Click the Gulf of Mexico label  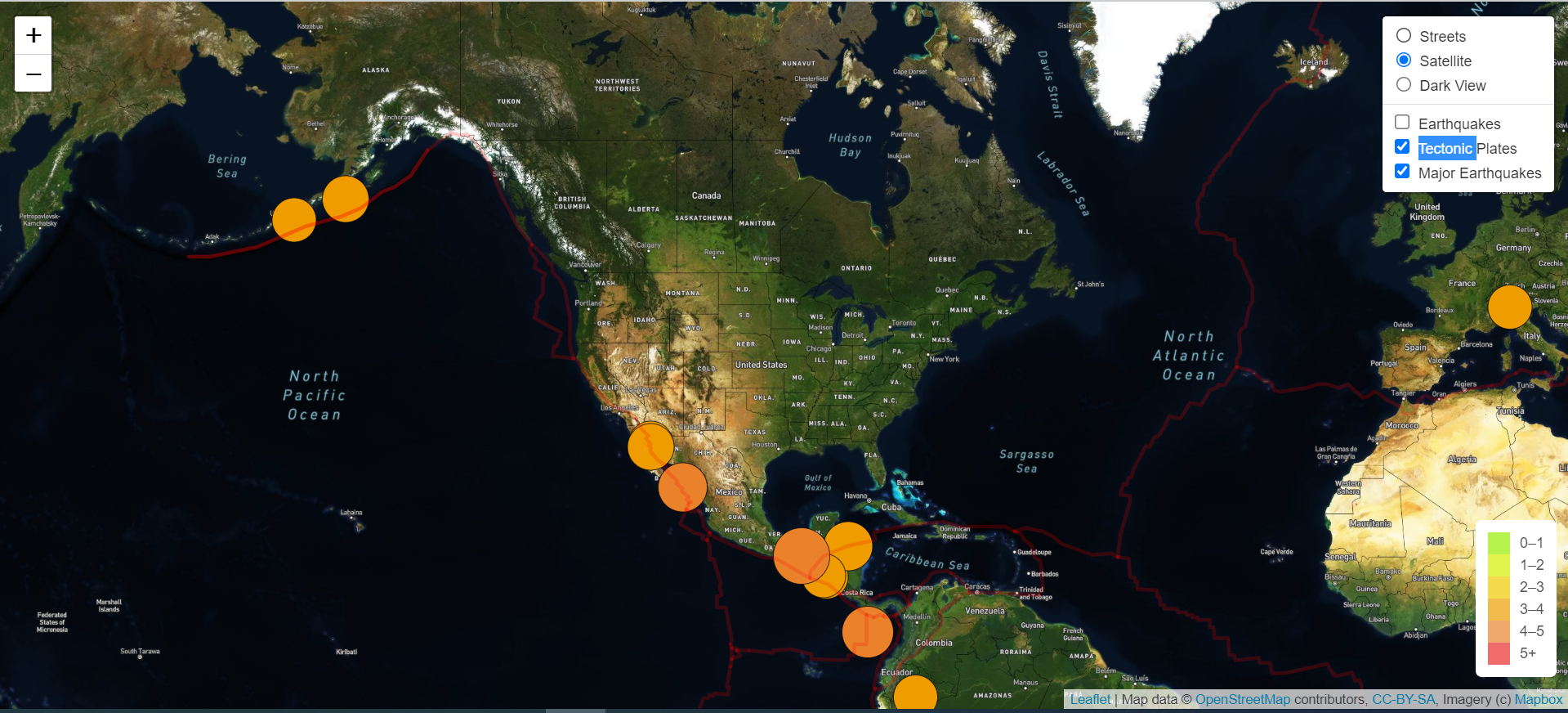pos(818,482)
